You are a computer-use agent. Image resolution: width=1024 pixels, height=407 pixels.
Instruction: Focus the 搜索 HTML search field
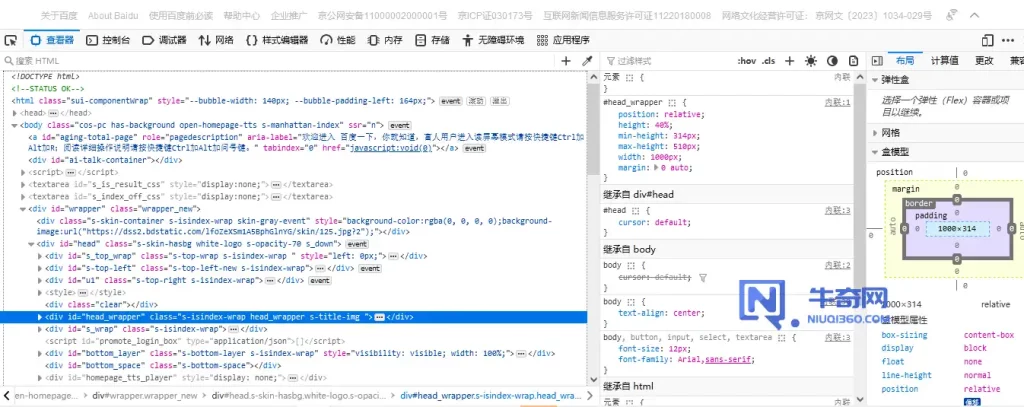(x=281, y=61)
